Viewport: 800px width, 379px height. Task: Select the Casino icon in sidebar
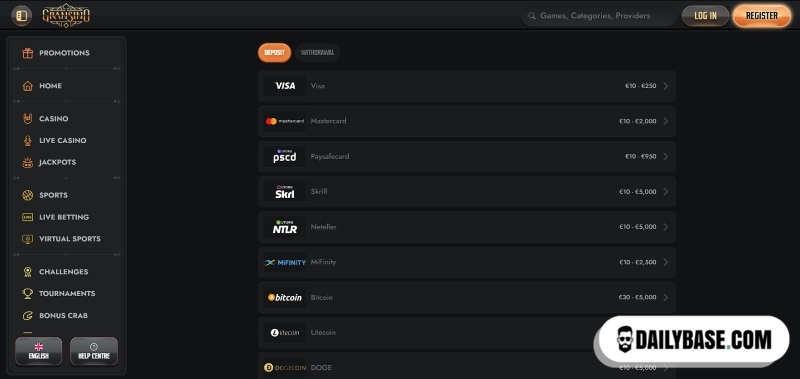[28, 118]
